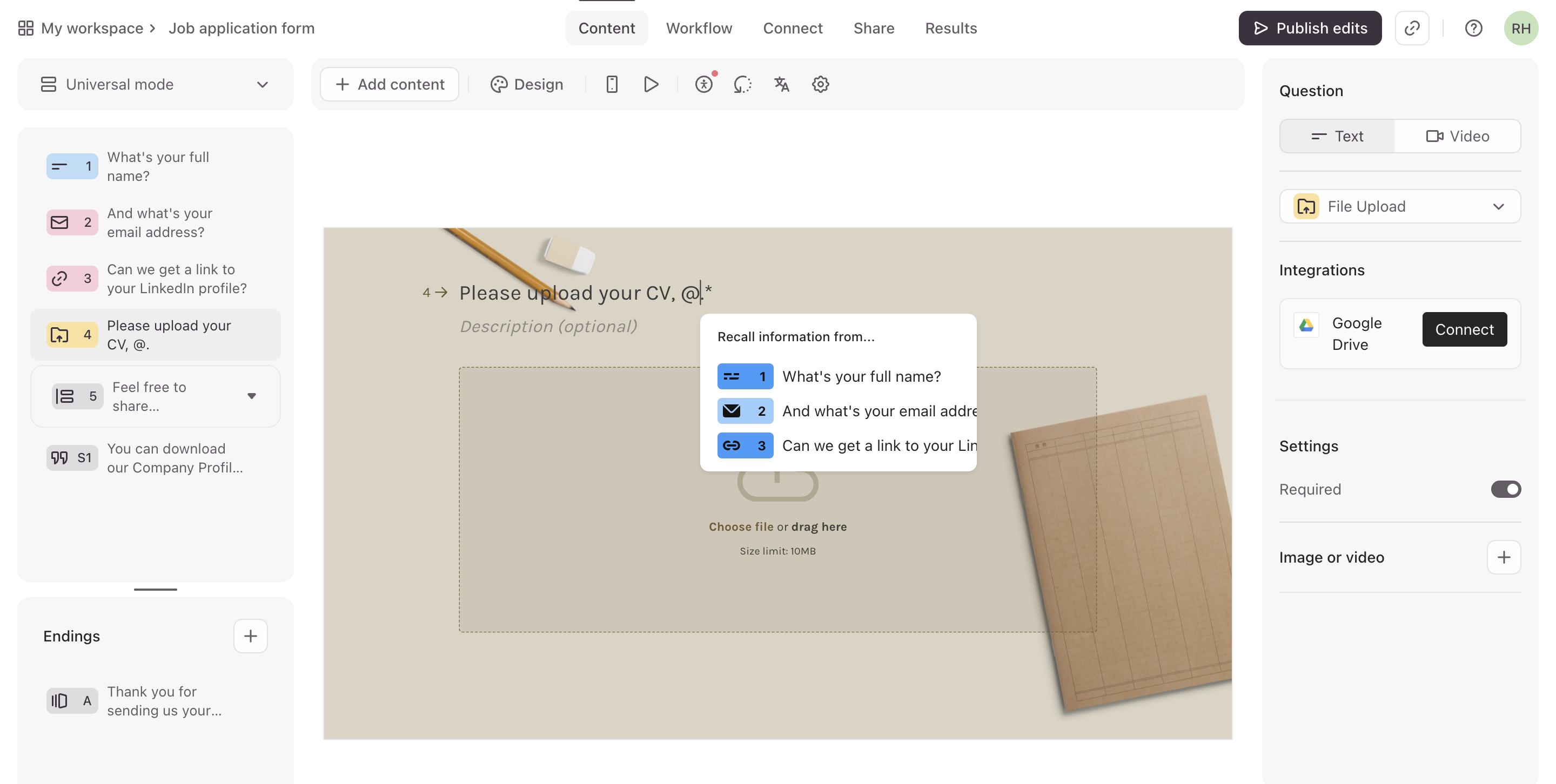
Task: Open form settings gear icon
Action: click(820, 84)
